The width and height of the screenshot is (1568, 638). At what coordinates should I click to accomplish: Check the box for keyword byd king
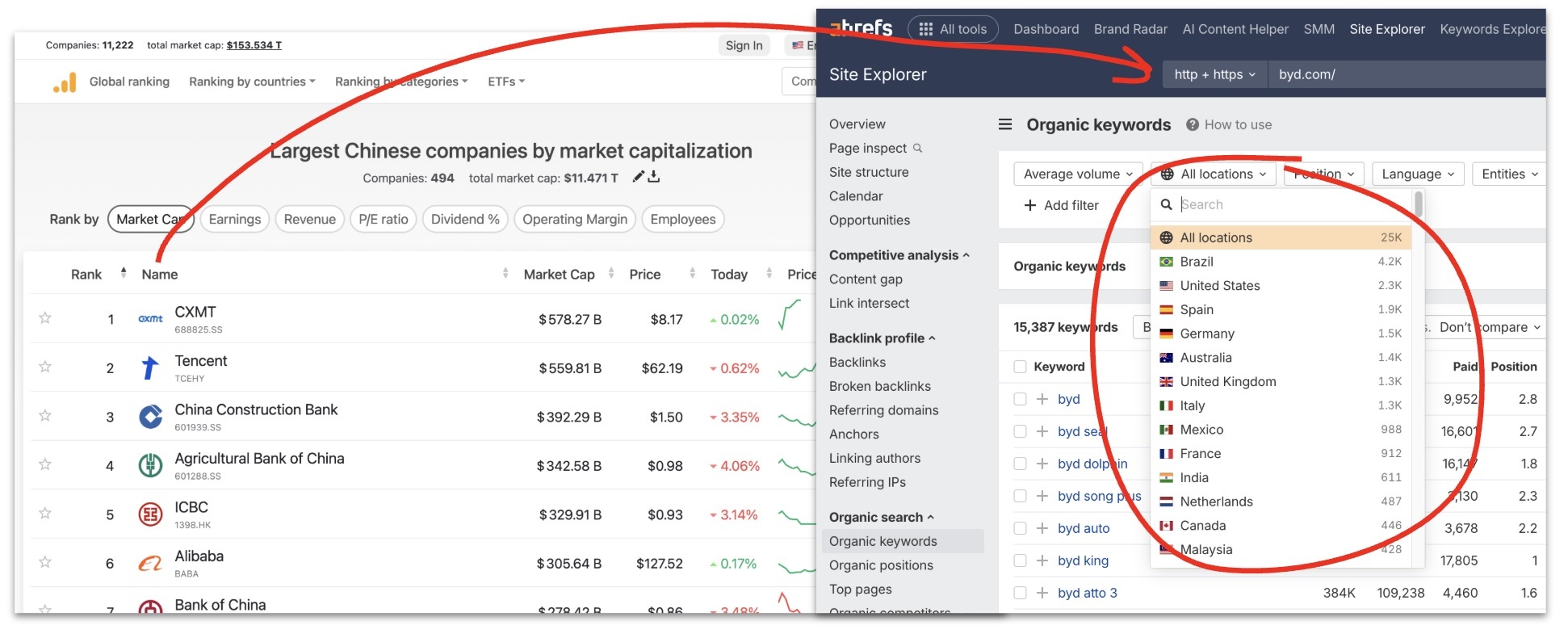(x=1020, y=560)
